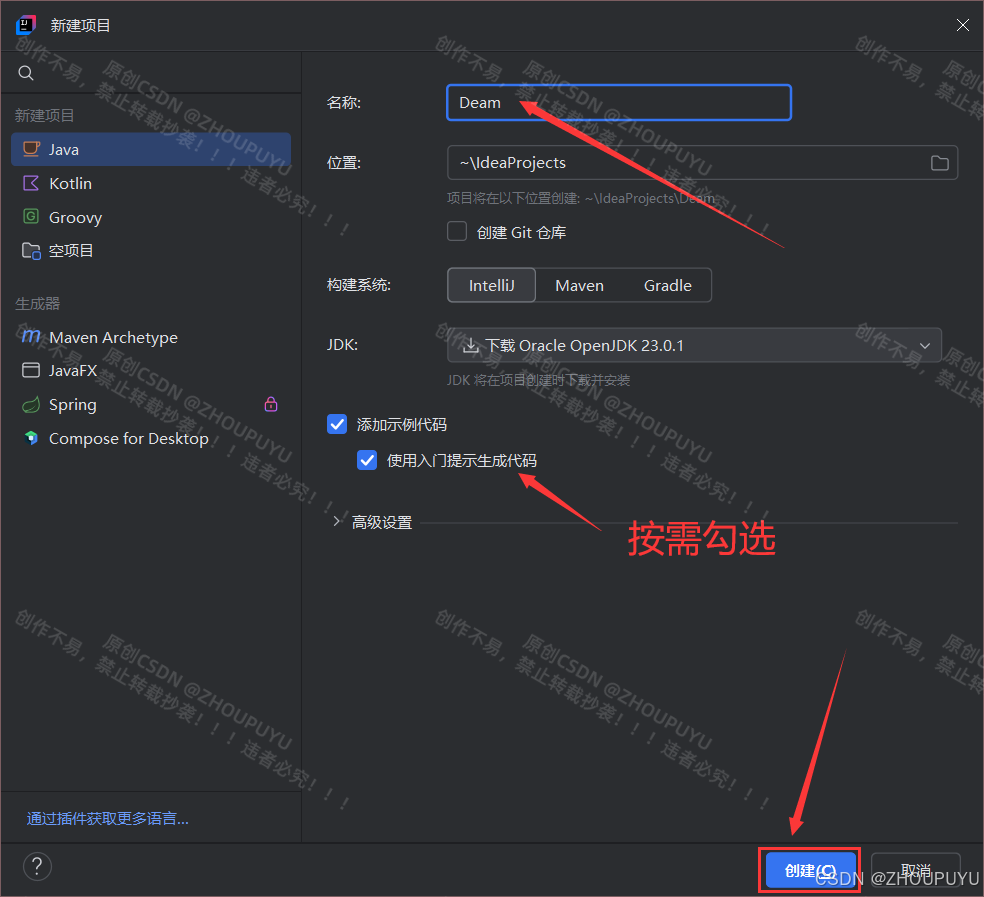Select Java project type
984x897 pixels.
[x=151, y=149]
